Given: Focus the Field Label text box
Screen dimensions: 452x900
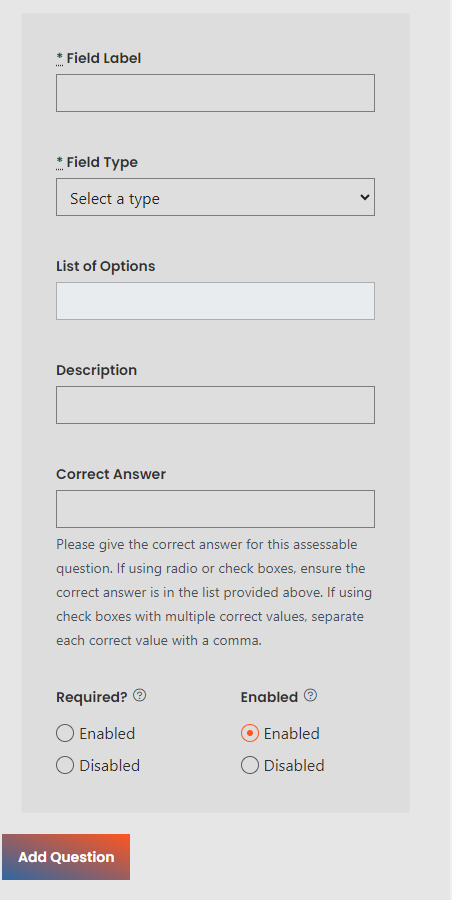Looking at the screenshot, I should (215, 93).
